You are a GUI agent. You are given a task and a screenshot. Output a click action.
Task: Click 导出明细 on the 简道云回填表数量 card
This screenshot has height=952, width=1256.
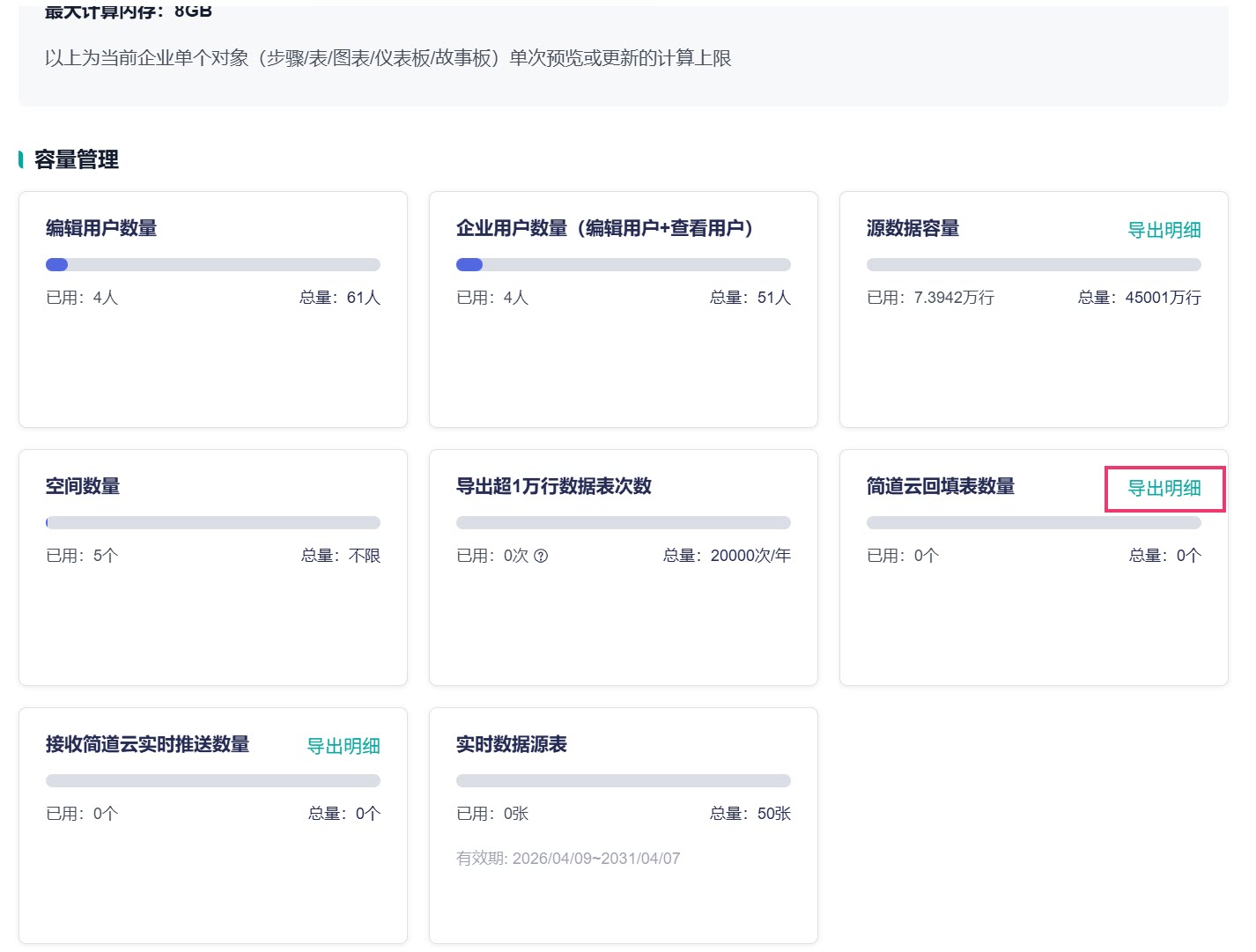tap(1164, 488)
